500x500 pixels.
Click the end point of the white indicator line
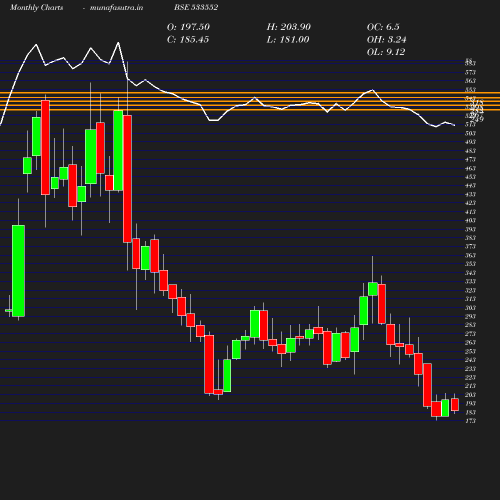point(455,125)
